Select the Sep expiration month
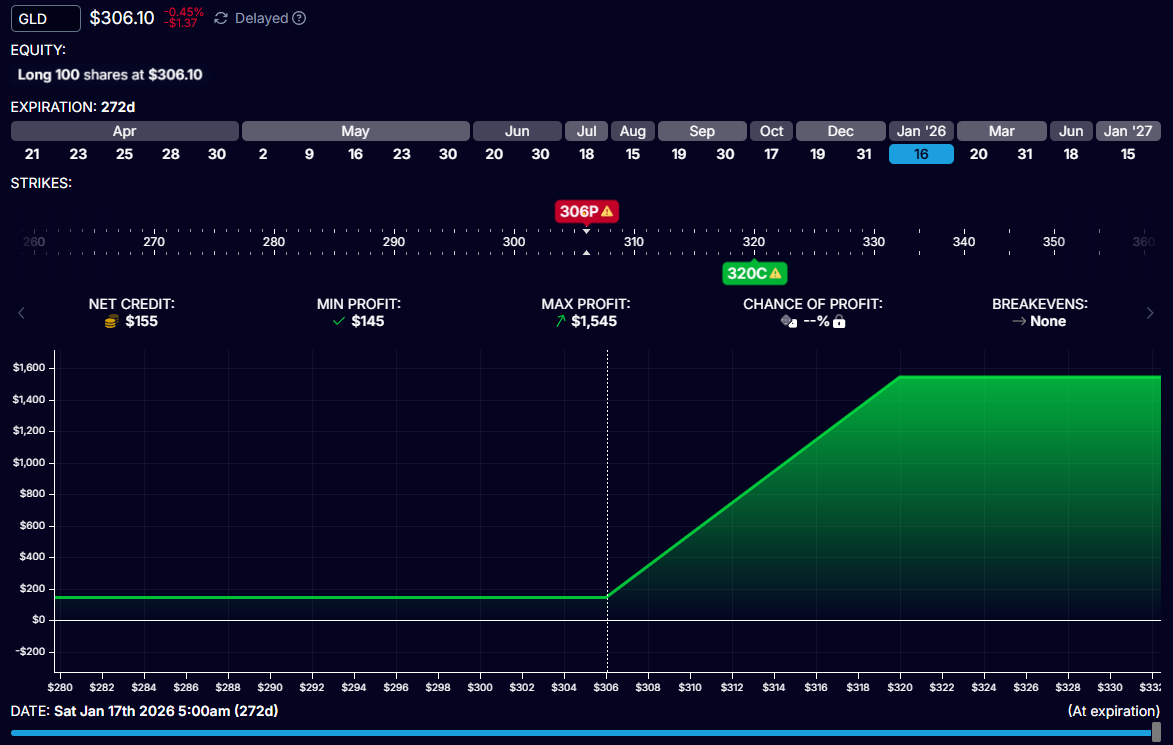The image size is (1173, 745). 702,131
